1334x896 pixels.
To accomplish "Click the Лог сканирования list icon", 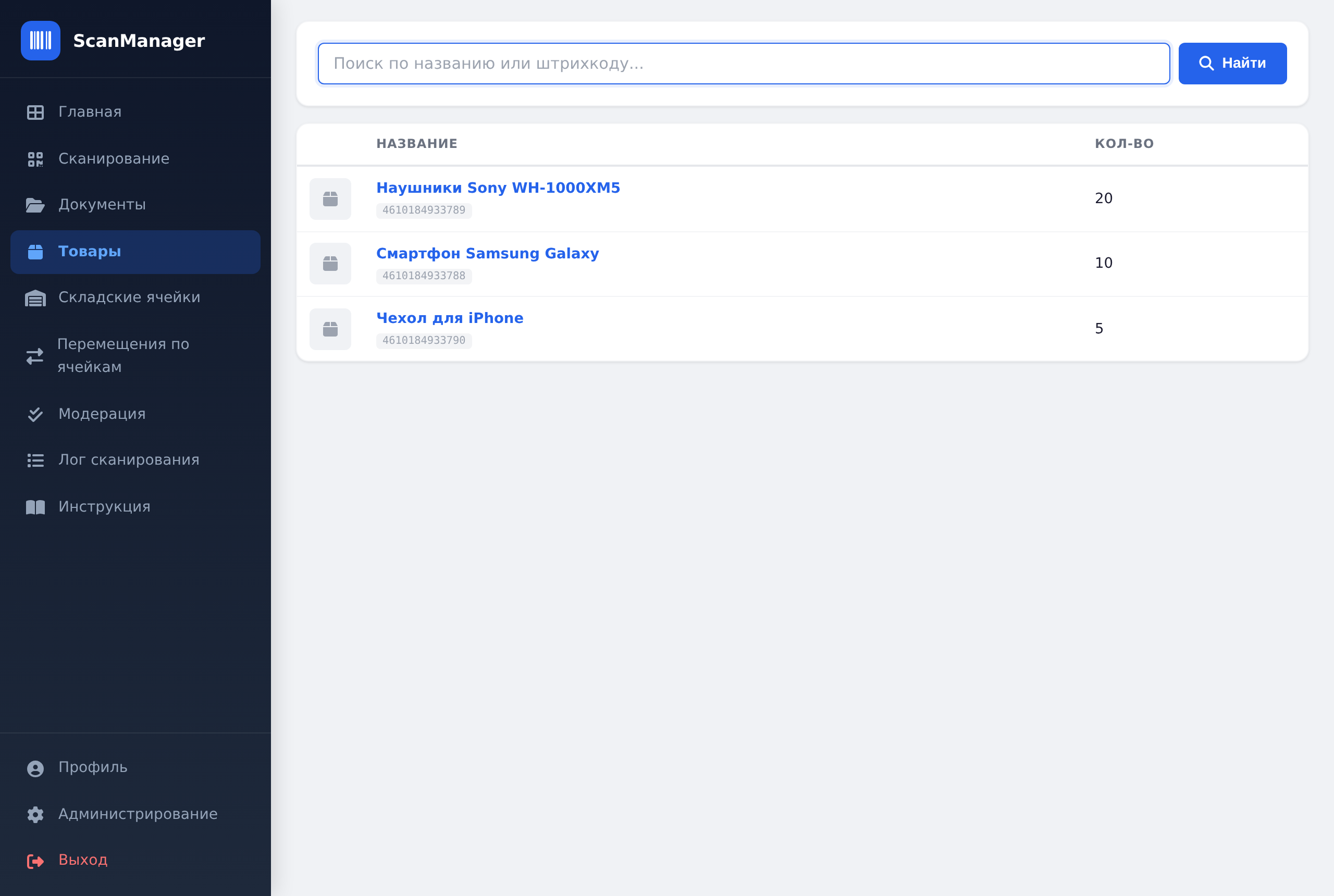I will (35, 461).
